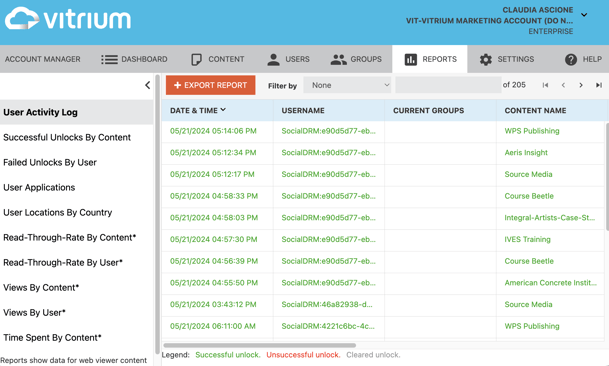Click the Content page icon

197,59
